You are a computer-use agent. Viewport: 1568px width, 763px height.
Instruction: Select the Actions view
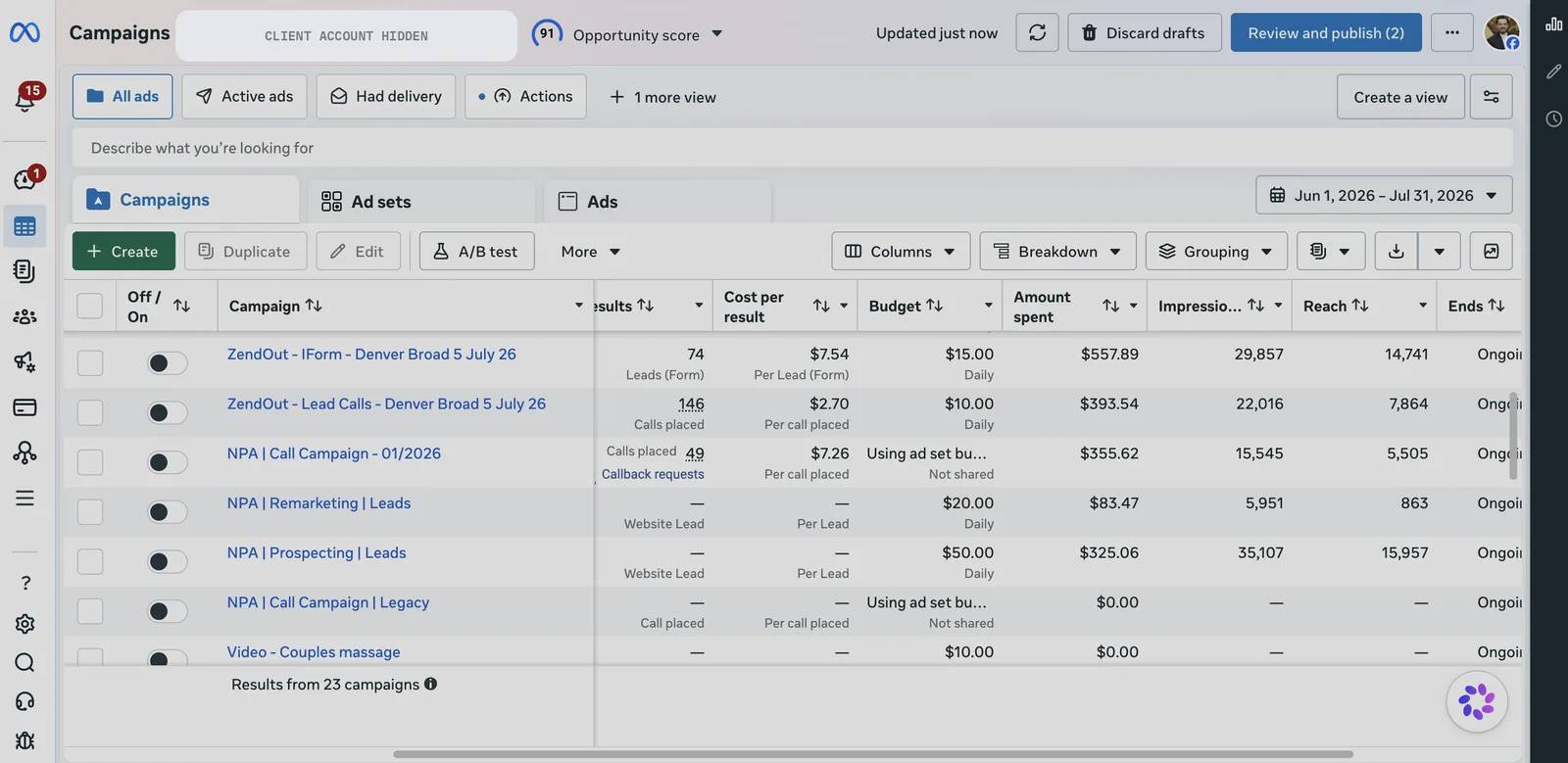coord(525,97)
